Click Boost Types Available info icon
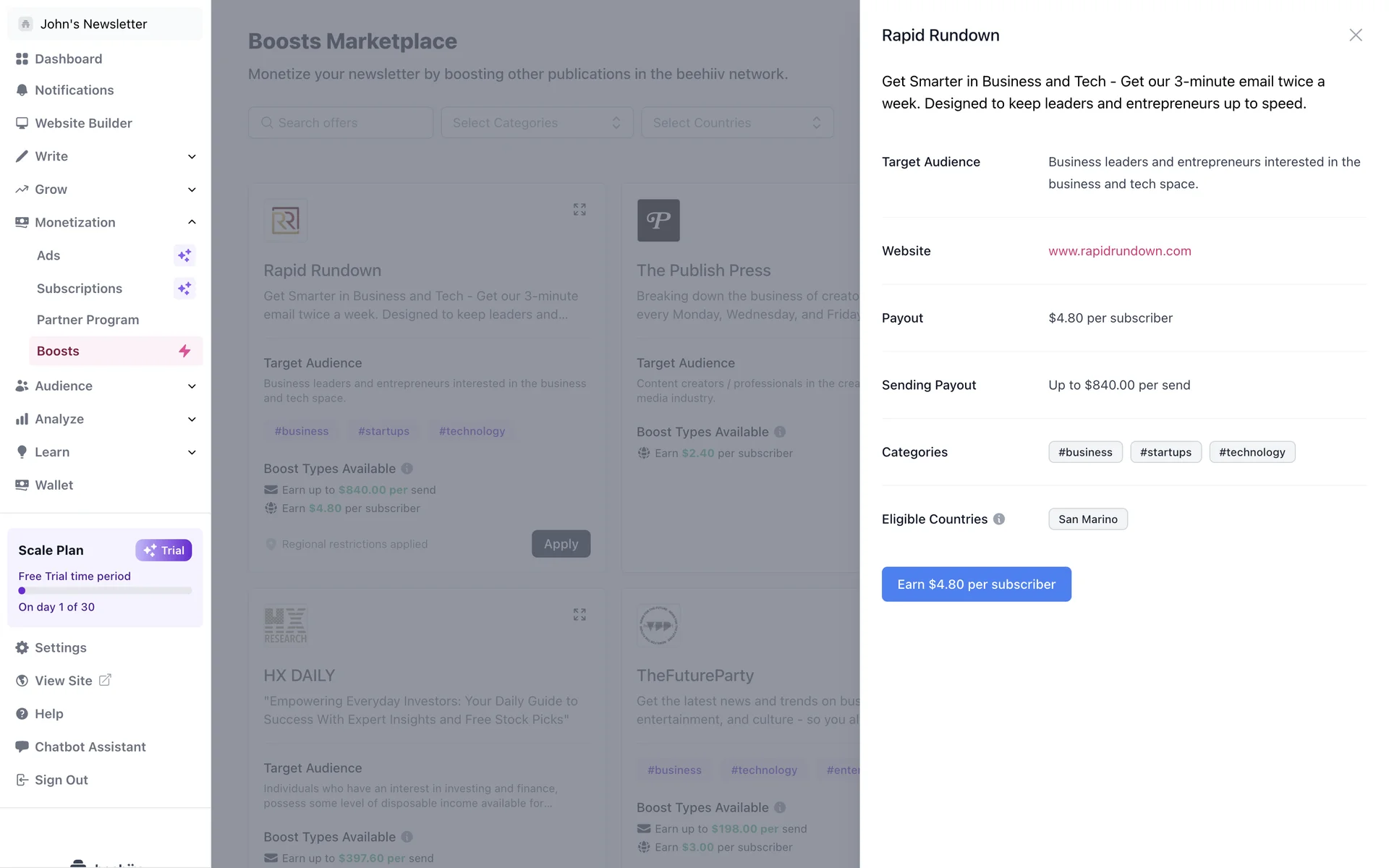The image size is (1389, 868). (407, 469)
